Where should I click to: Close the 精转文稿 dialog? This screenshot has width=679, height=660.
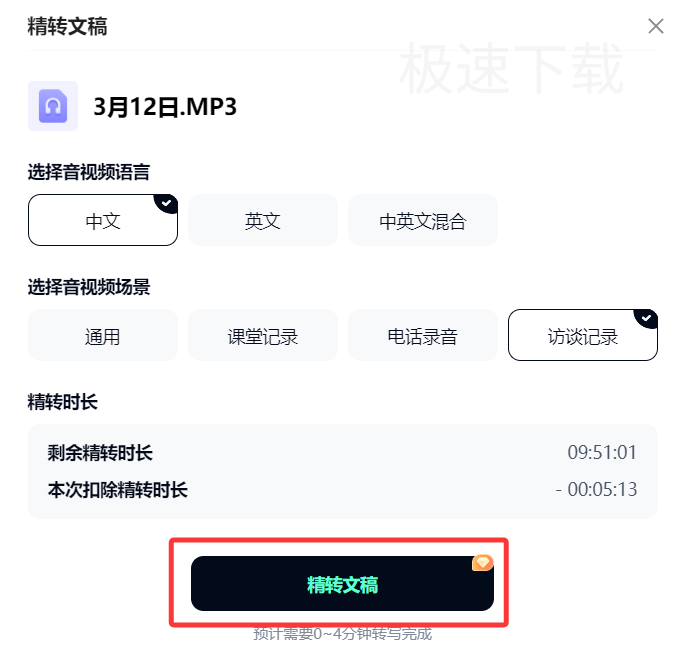[656, 26]
